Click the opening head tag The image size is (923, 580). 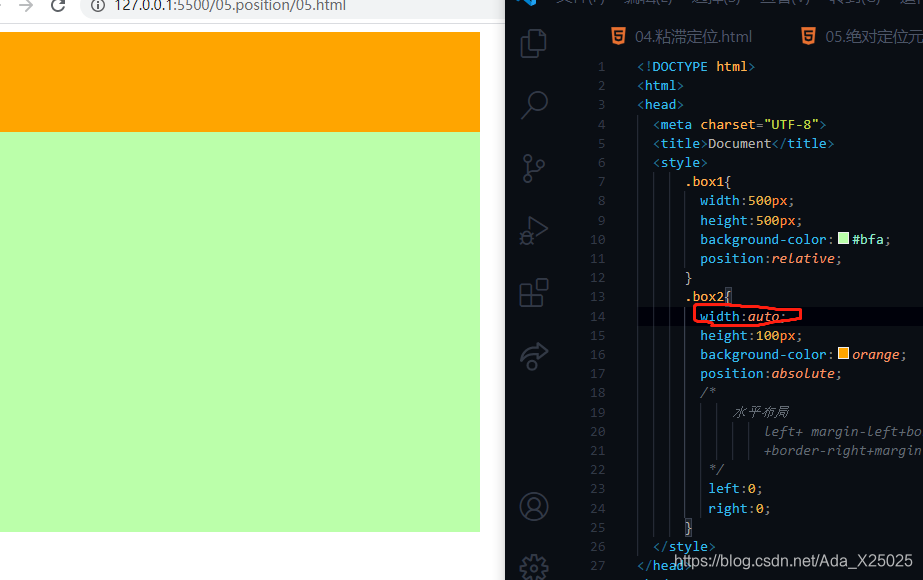660,105
